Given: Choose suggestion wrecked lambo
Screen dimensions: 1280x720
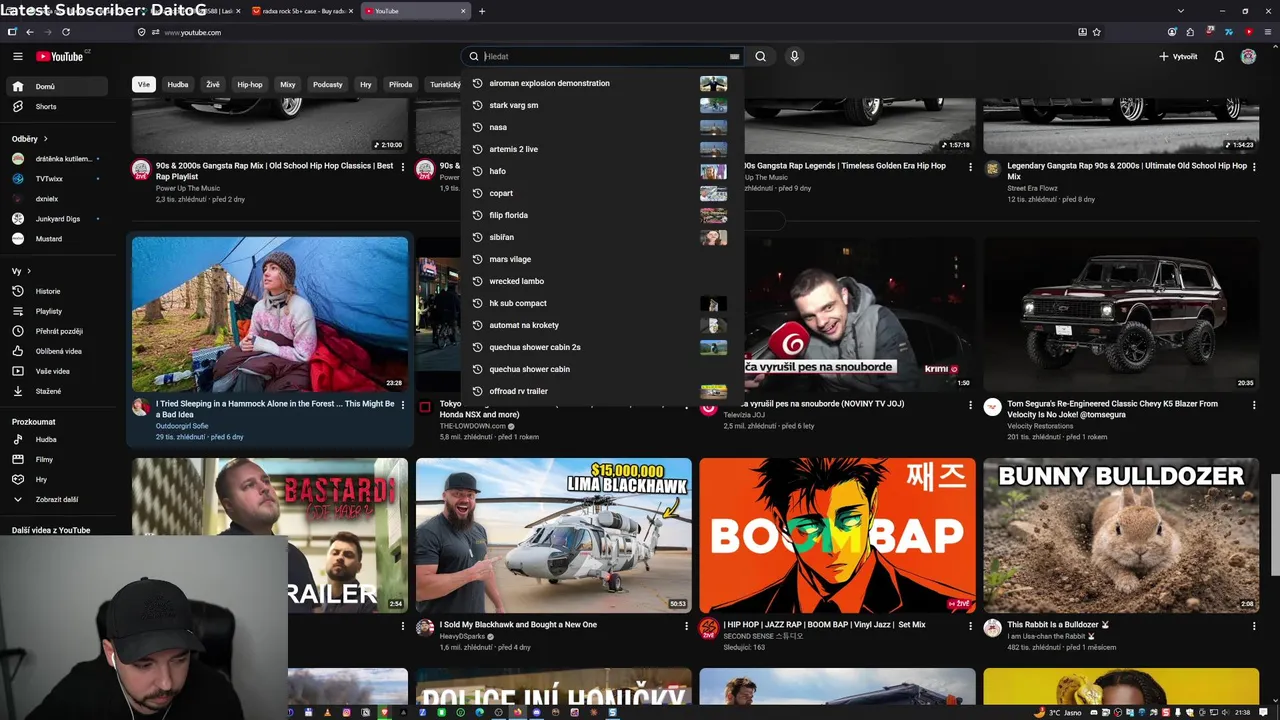Looking at the screenshot, I should coord(601,281).
